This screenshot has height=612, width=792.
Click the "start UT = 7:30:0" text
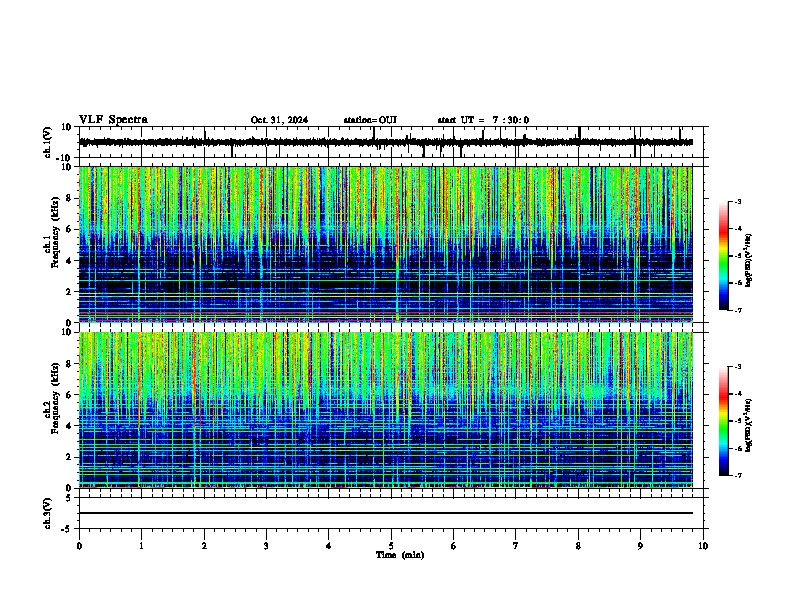[x=483, y=120]
